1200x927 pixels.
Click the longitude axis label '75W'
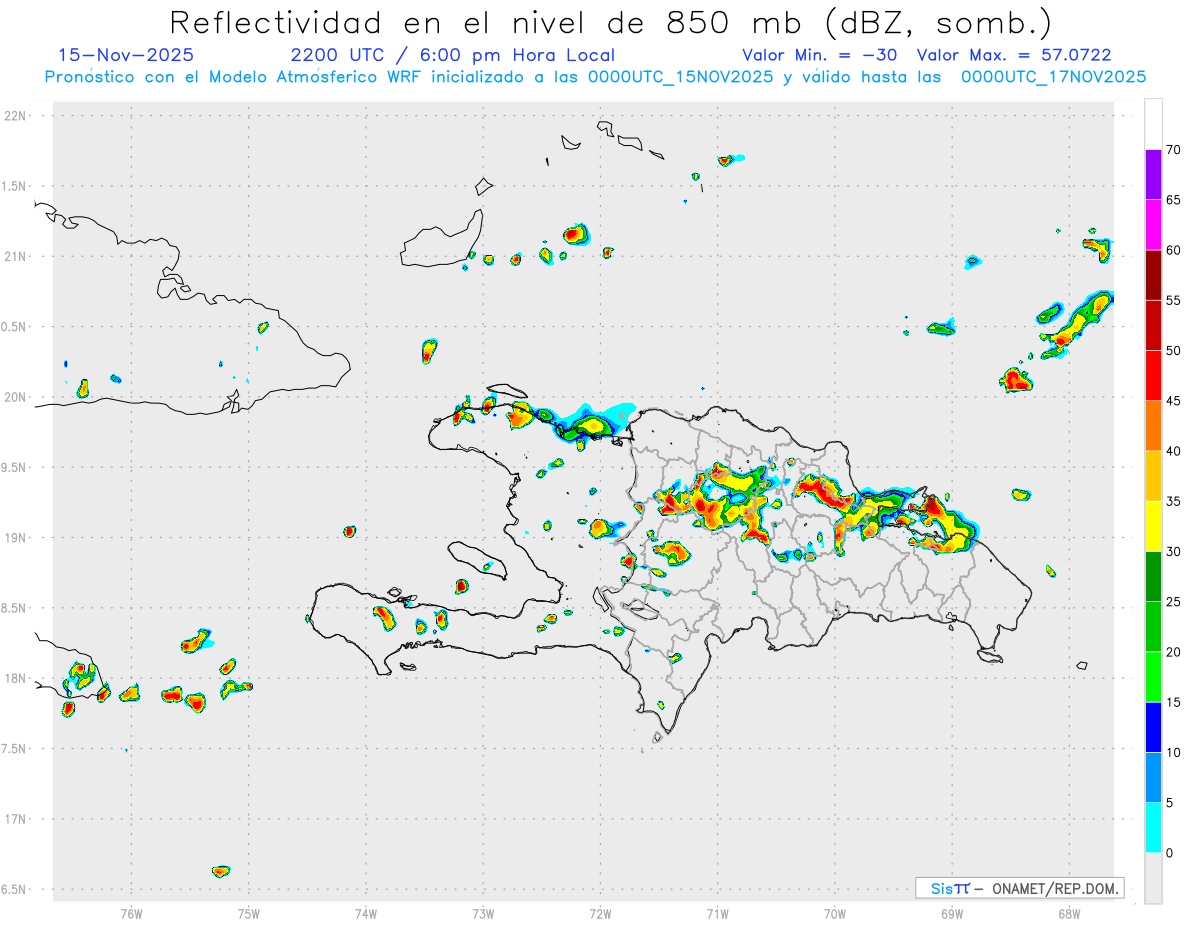click(x=249, y=913)
